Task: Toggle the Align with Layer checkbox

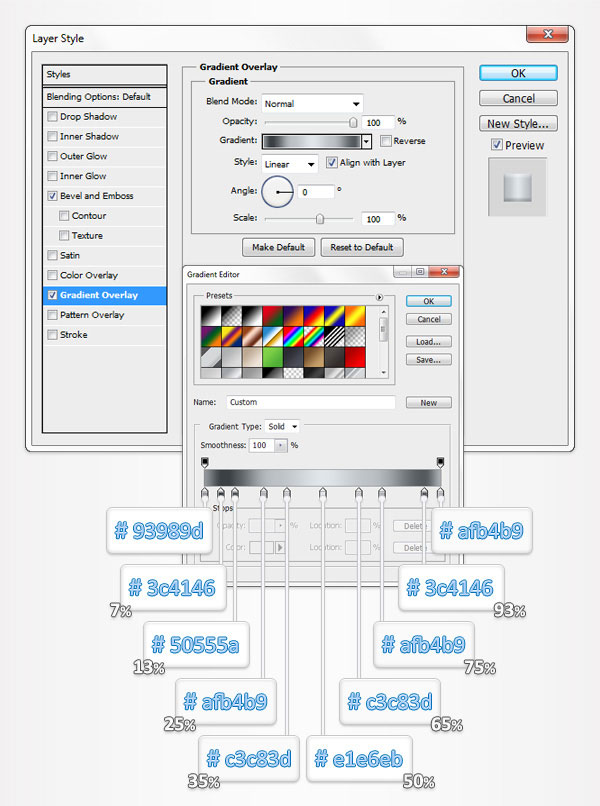Action: pyautogui.click(x=332, y=162)
